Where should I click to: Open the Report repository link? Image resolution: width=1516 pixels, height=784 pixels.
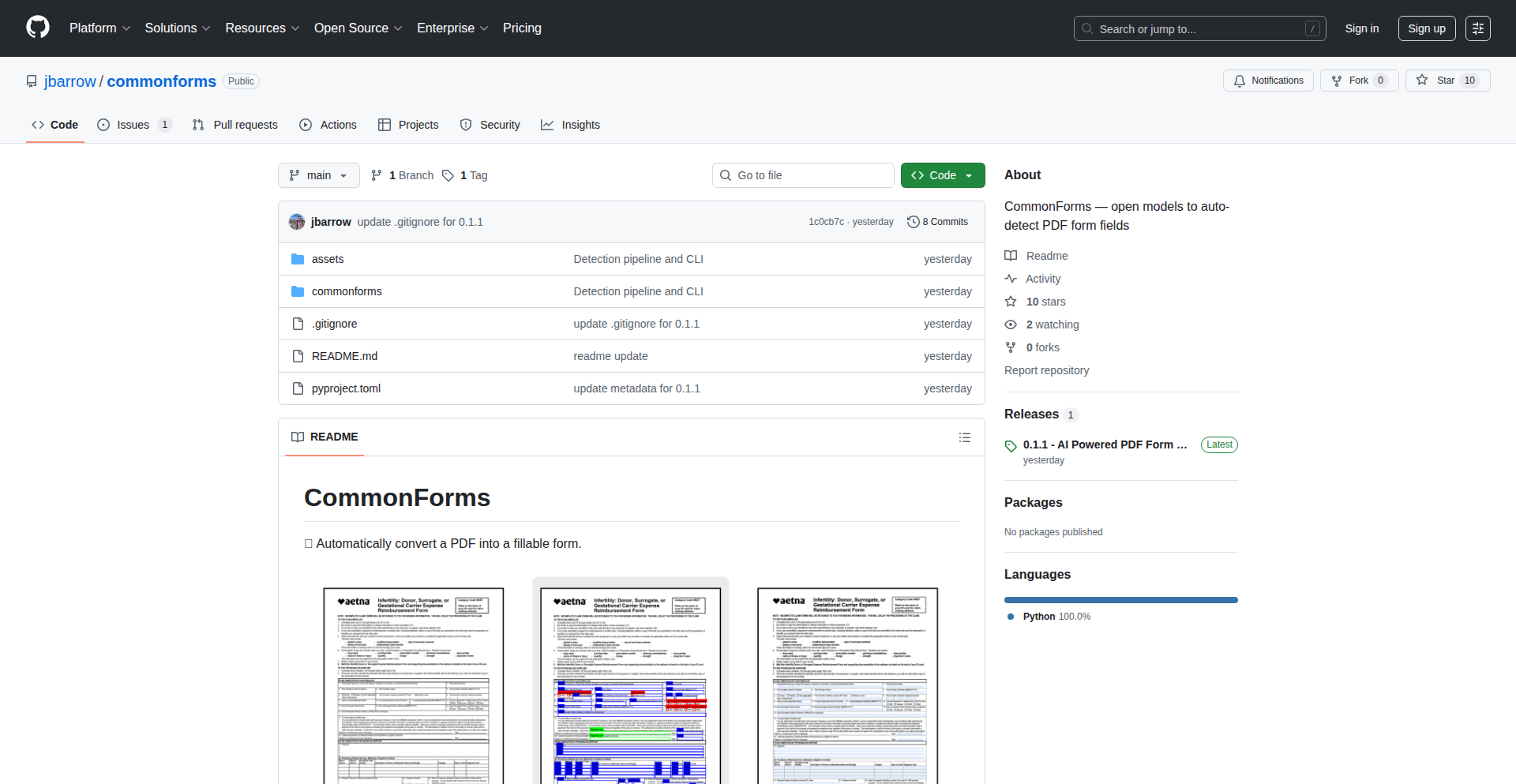pos(1046,370)
